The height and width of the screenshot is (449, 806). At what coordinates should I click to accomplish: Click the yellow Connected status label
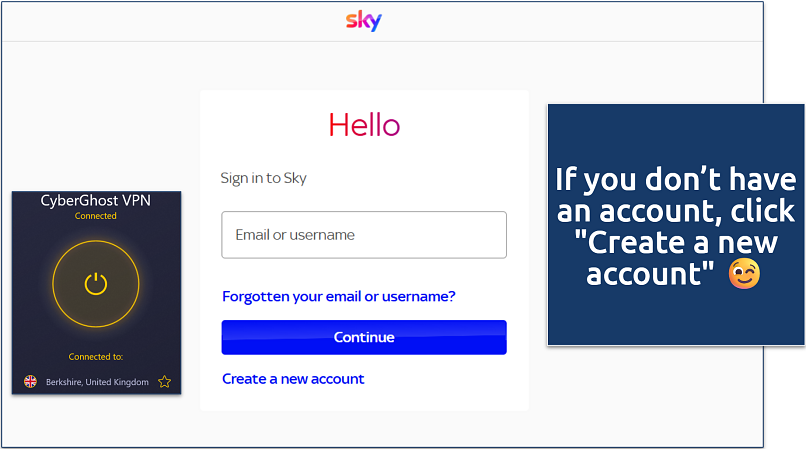pos(96,216)
